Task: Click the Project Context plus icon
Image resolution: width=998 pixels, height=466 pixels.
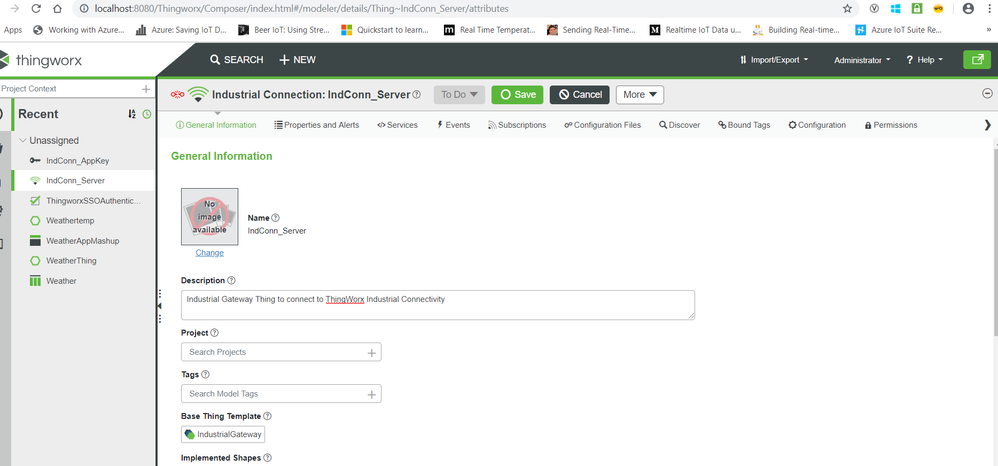Action: [146, 89]
